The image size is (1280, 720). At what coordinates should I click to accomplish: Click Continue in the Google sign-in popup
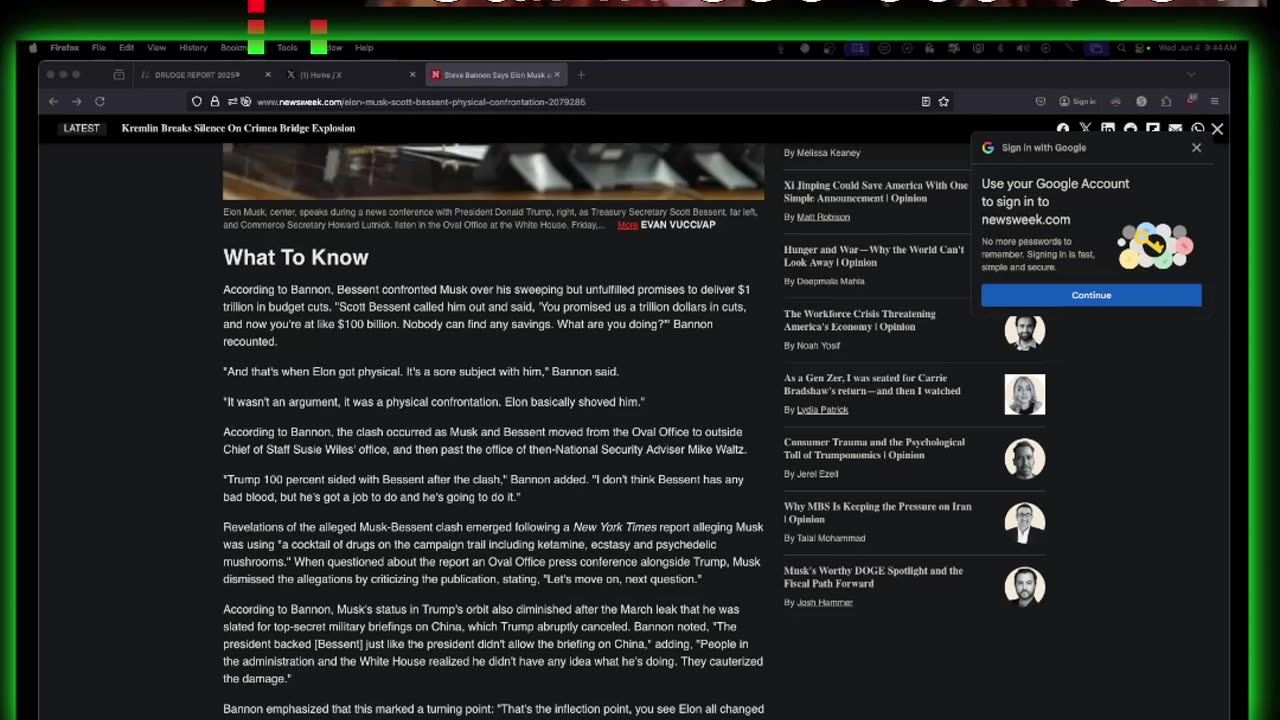click(x=1091, y=295)
